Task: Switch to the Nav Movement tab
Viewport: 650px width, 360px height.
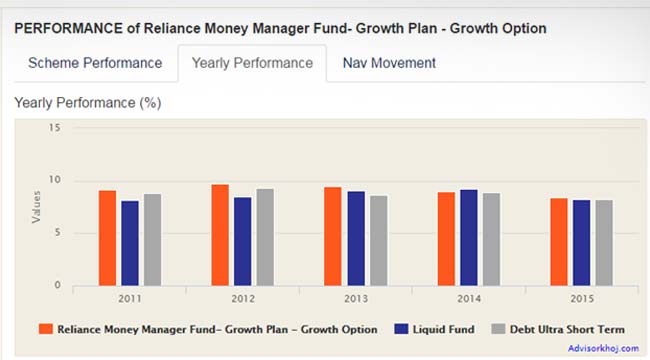Action: coord(389,63)
